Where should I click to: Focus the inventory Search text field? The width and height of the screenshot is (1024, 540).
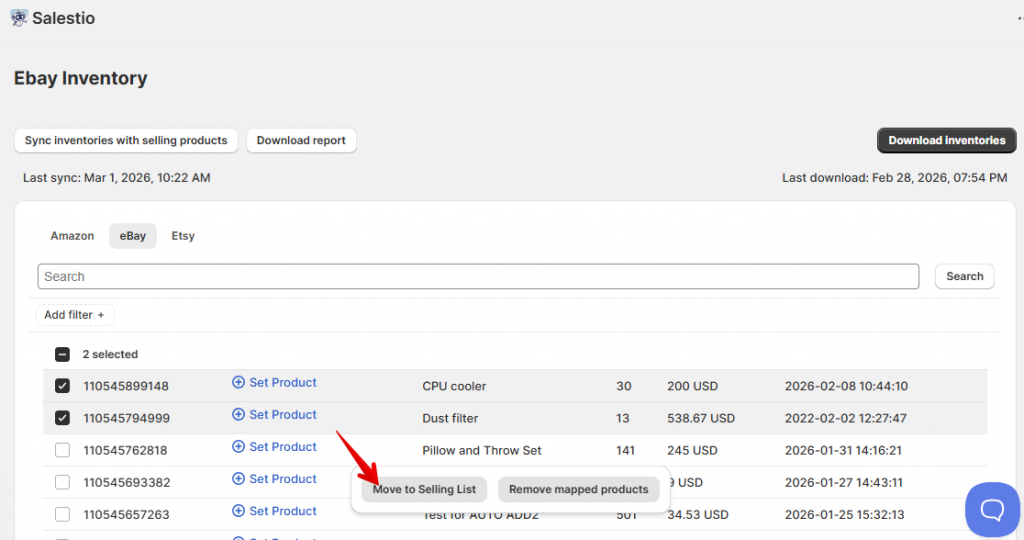pos(478,277)
